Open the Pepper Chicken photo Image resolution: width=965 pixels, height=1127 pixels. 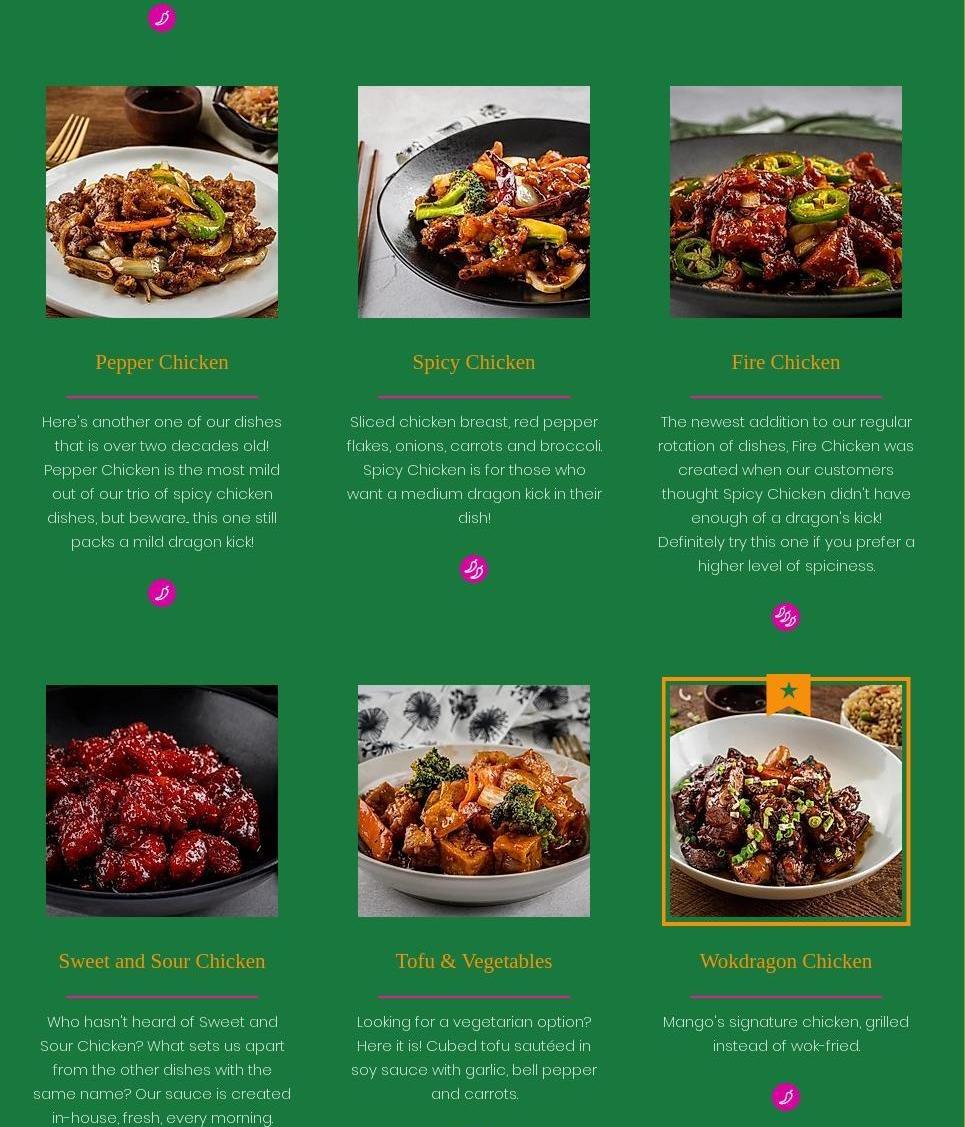click(162, 202)
